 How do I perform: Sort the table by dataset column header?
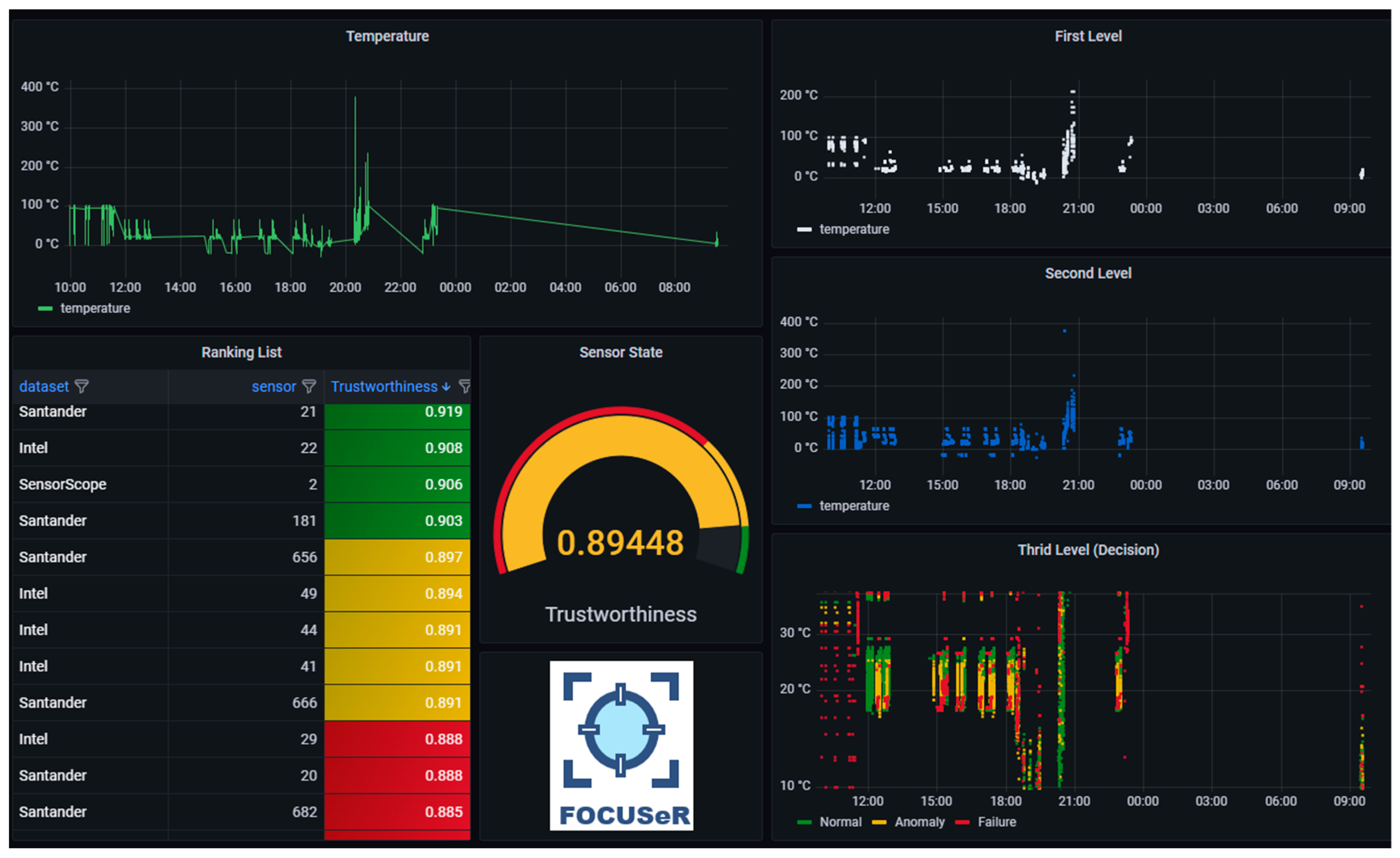(x=44, y=387)
